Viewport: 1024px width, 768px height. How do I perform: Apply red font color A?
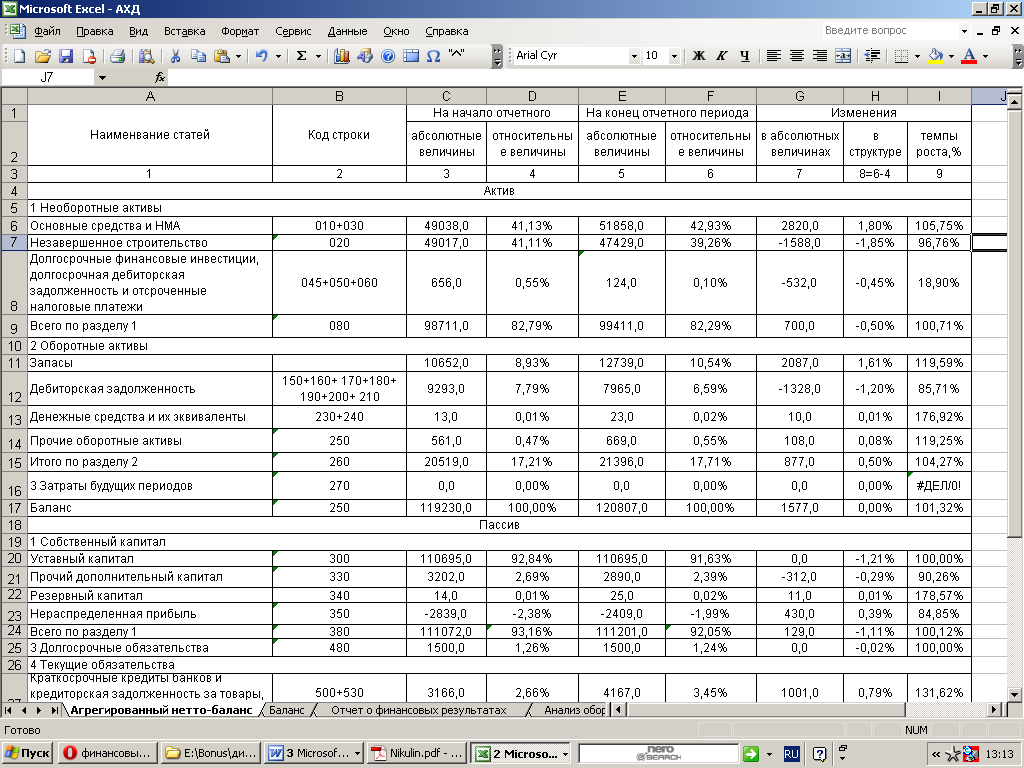click(970, 56)
